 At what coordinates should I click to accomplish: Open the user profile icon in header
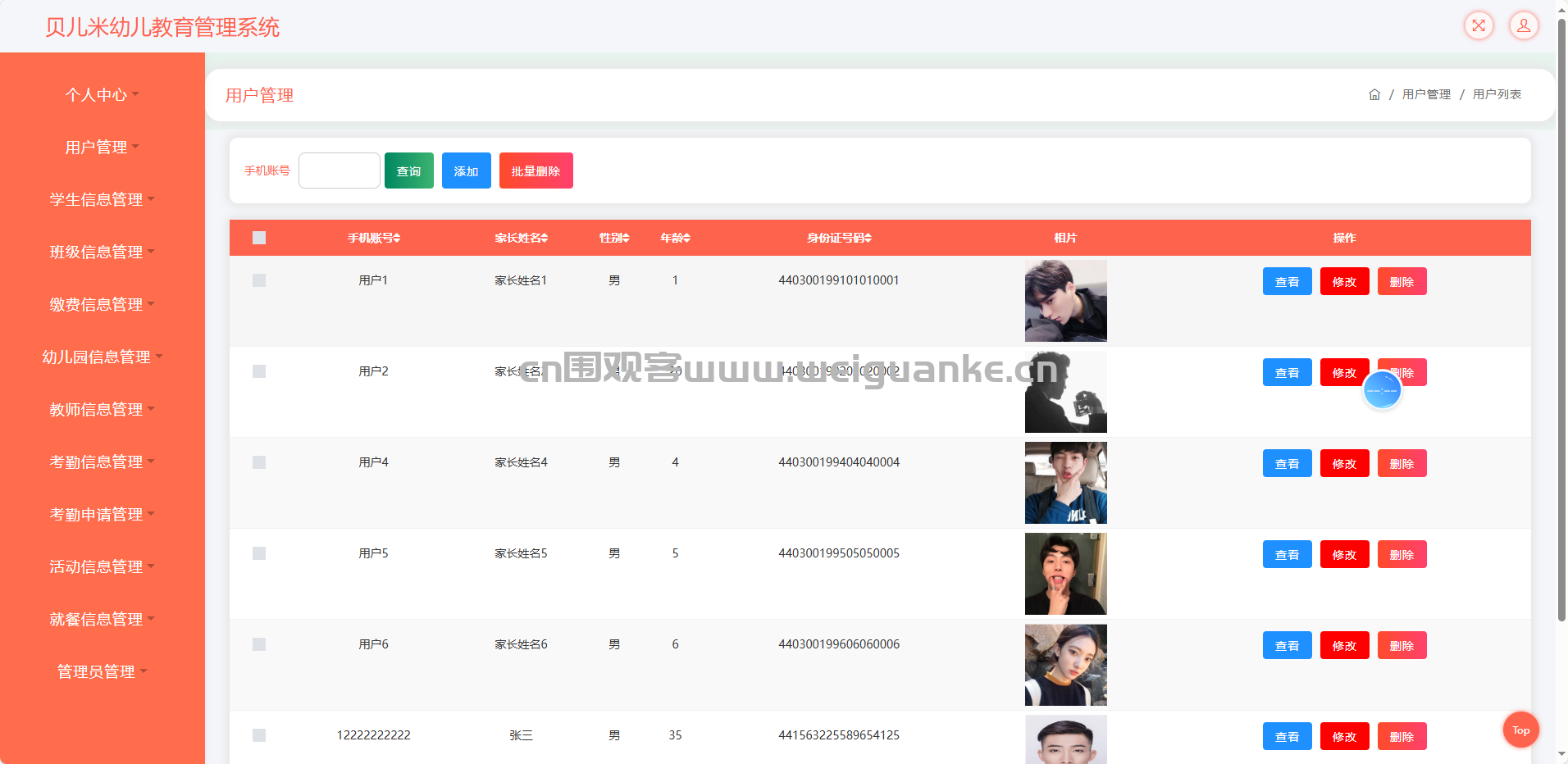tap(1524, 25)
